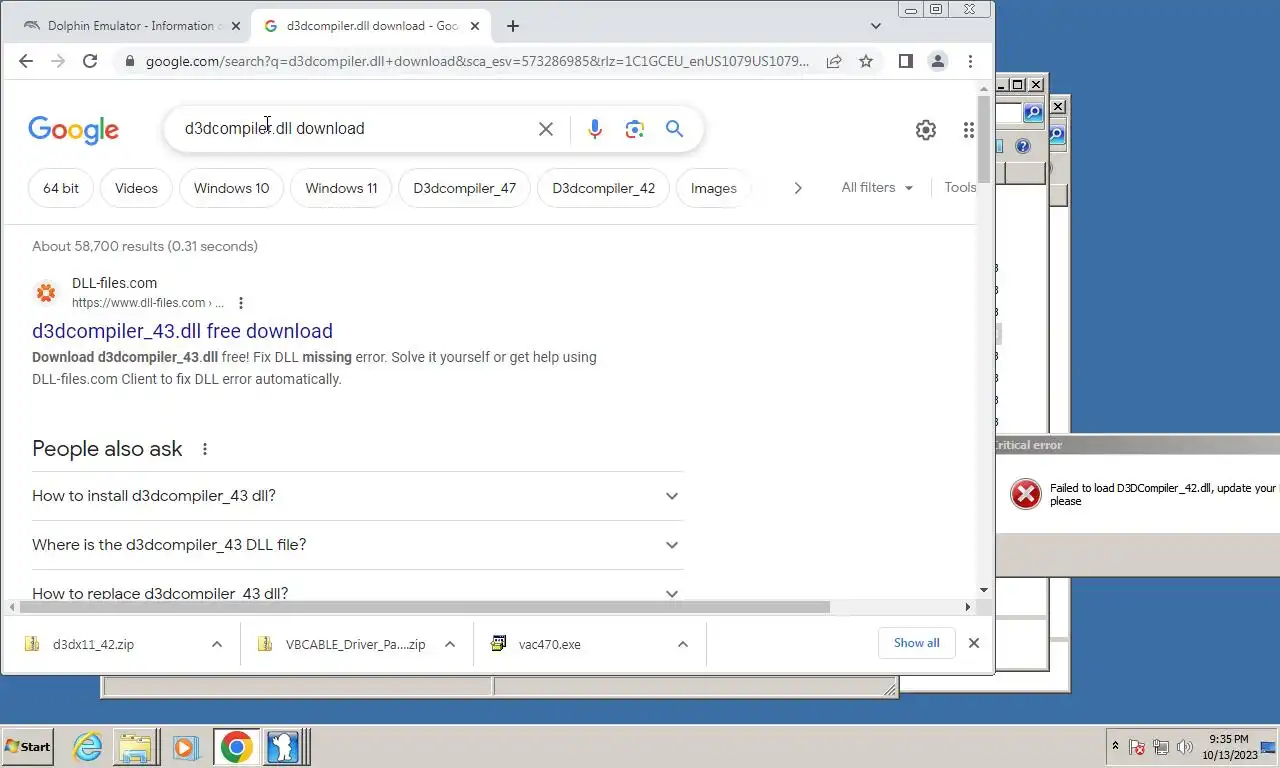Viewport: 1280px width, 768px height.
Task: Show more filter chips with arrow
Action: pyautogui.click(x=797, y=188)
